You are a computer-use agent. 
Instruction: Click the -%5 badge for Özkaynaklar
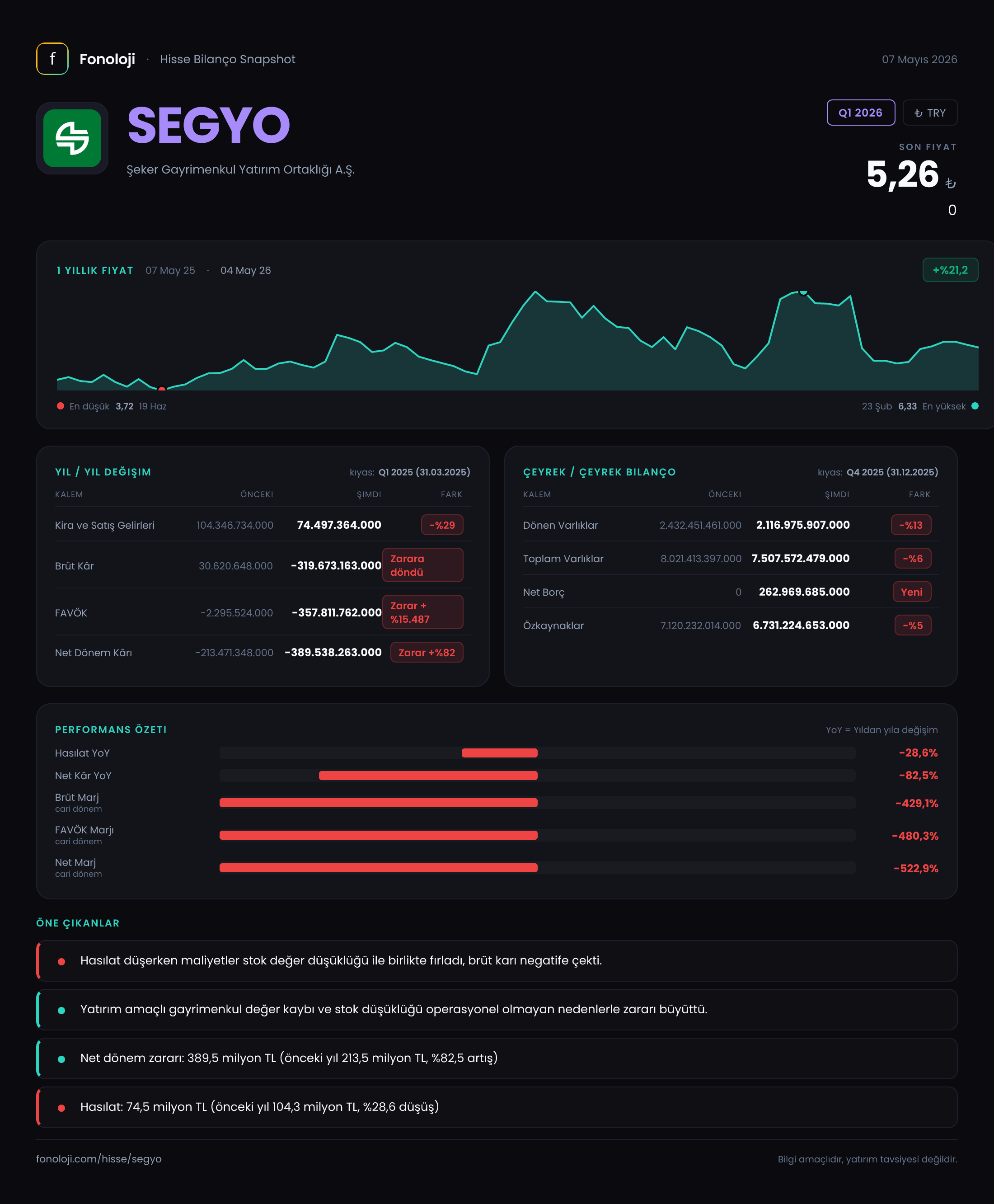click(913, 626)
